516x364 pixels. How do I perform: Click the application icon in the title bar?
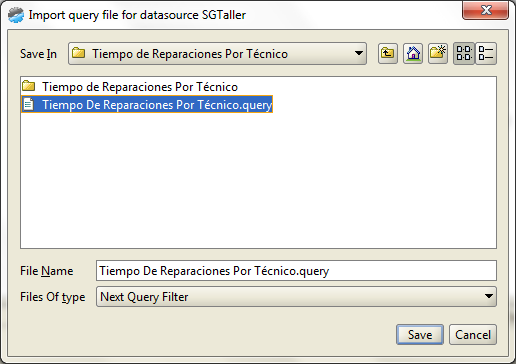(x=16, y=15)
